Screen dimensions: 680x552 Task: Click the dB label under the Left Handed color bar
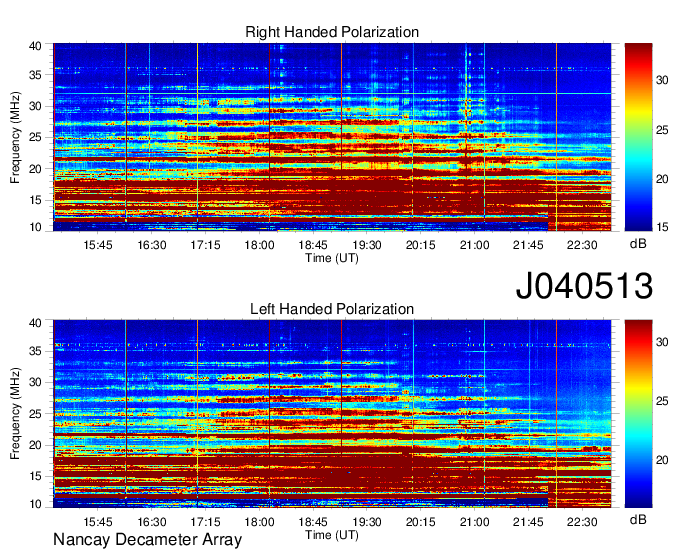pyautogui.click(x=638, y=520)
